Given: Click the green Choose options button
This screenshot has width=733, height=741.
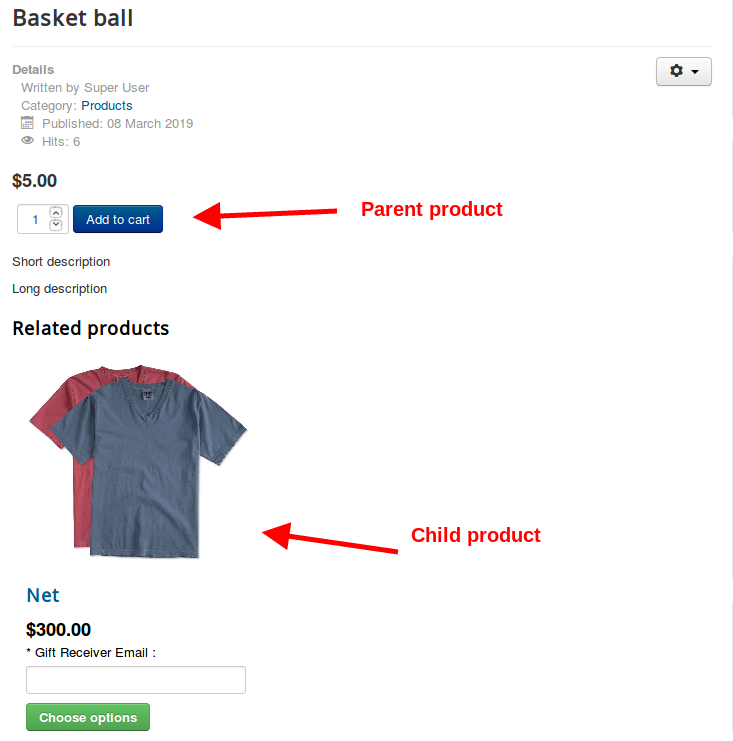Looking at the screenshot, I should 88,717.
